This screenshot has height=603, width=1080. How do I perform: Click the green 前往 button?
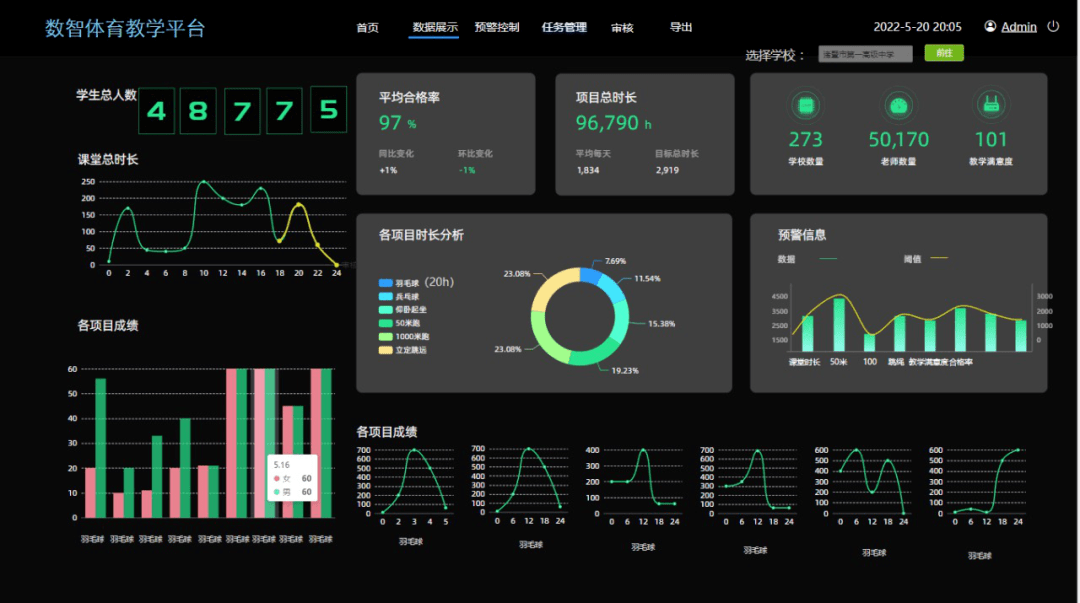click(944, 53)
